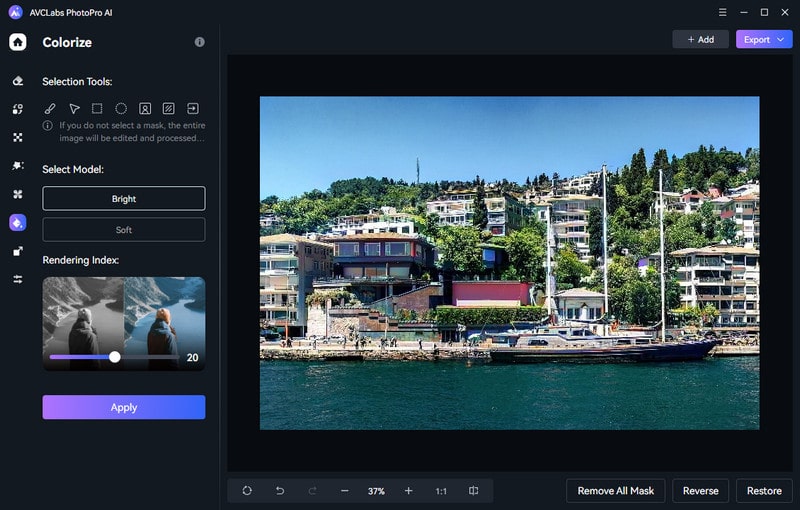Open the hamburger menu
Viewport: 800px width, 510px height.
(x=722, y=12)
